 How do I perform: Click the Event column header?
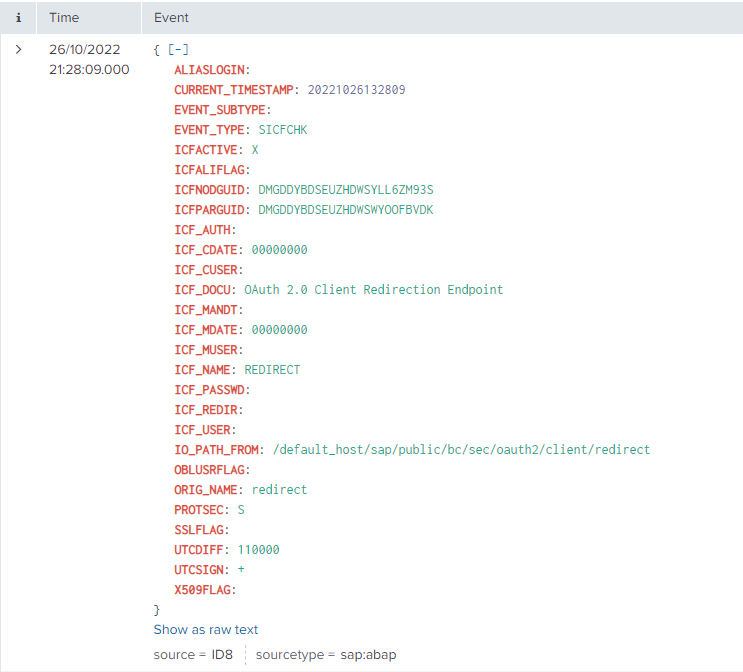[x=171, y=17]
